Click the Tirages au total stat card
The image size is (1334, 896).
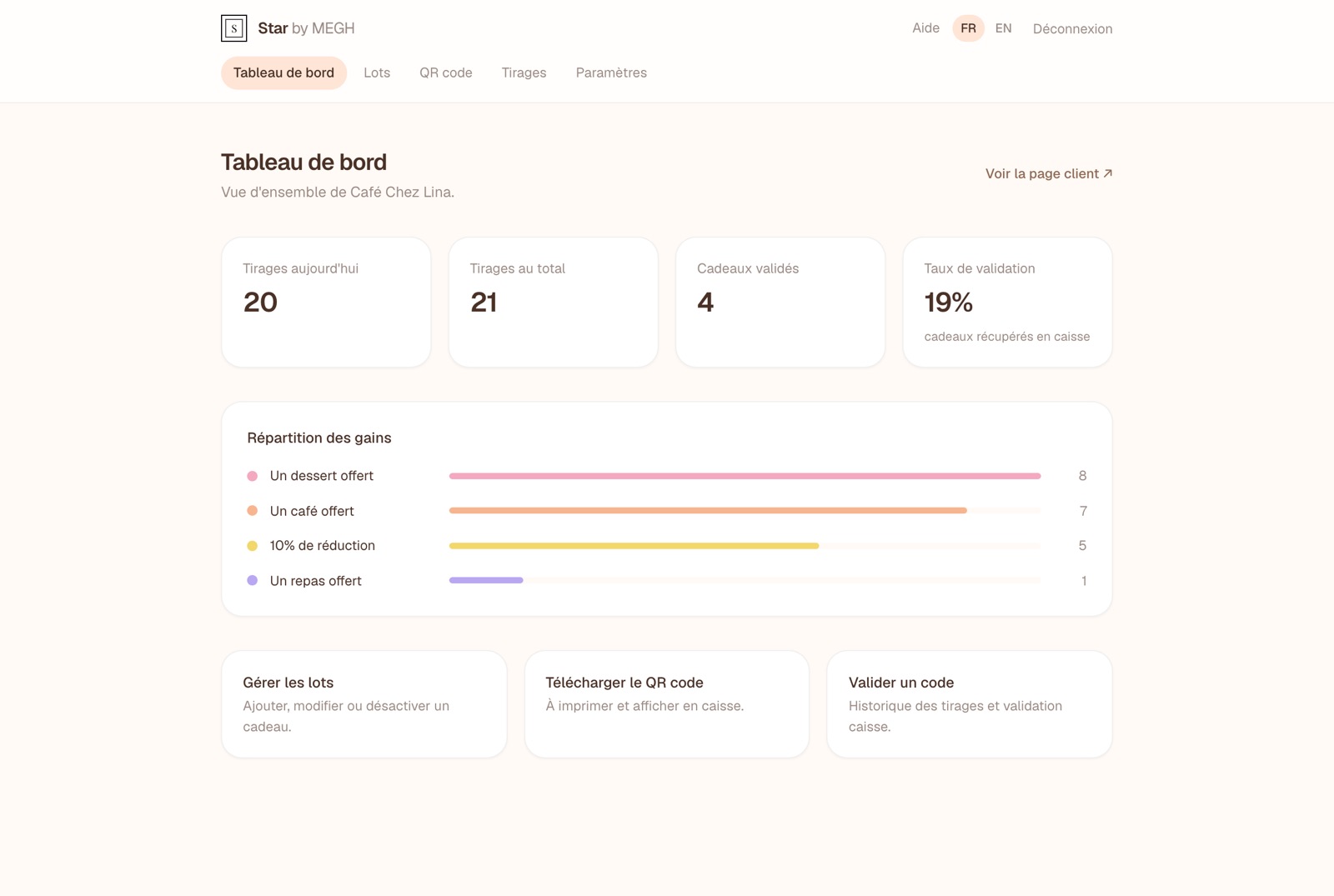click(554, 302)
